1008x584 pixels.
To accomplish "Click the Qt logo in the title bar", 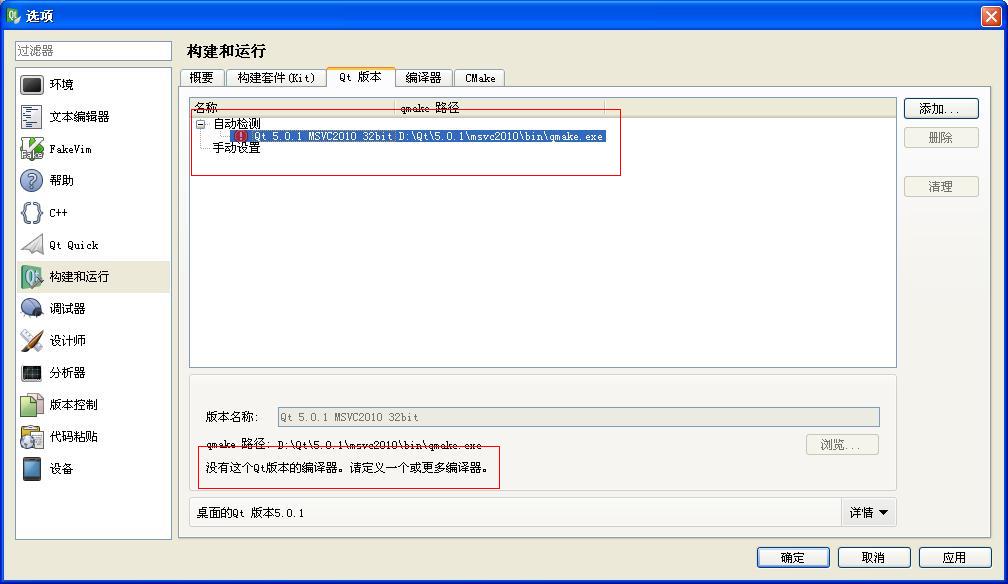I will [x=14, y=15].
